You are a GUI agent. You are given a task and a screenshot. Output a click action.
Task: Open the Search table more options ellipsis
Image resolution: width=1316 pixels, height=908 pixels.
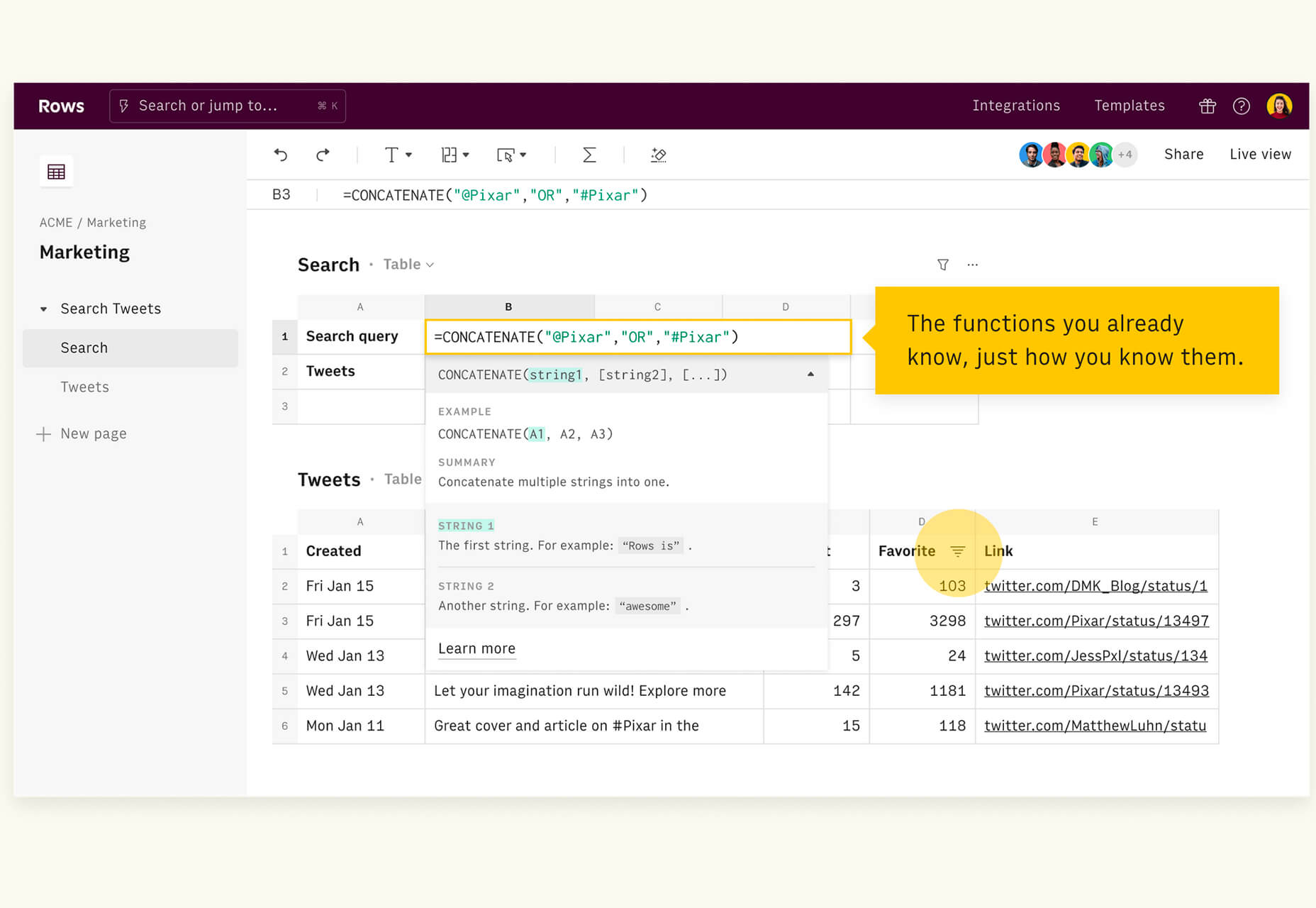point(972,265)
